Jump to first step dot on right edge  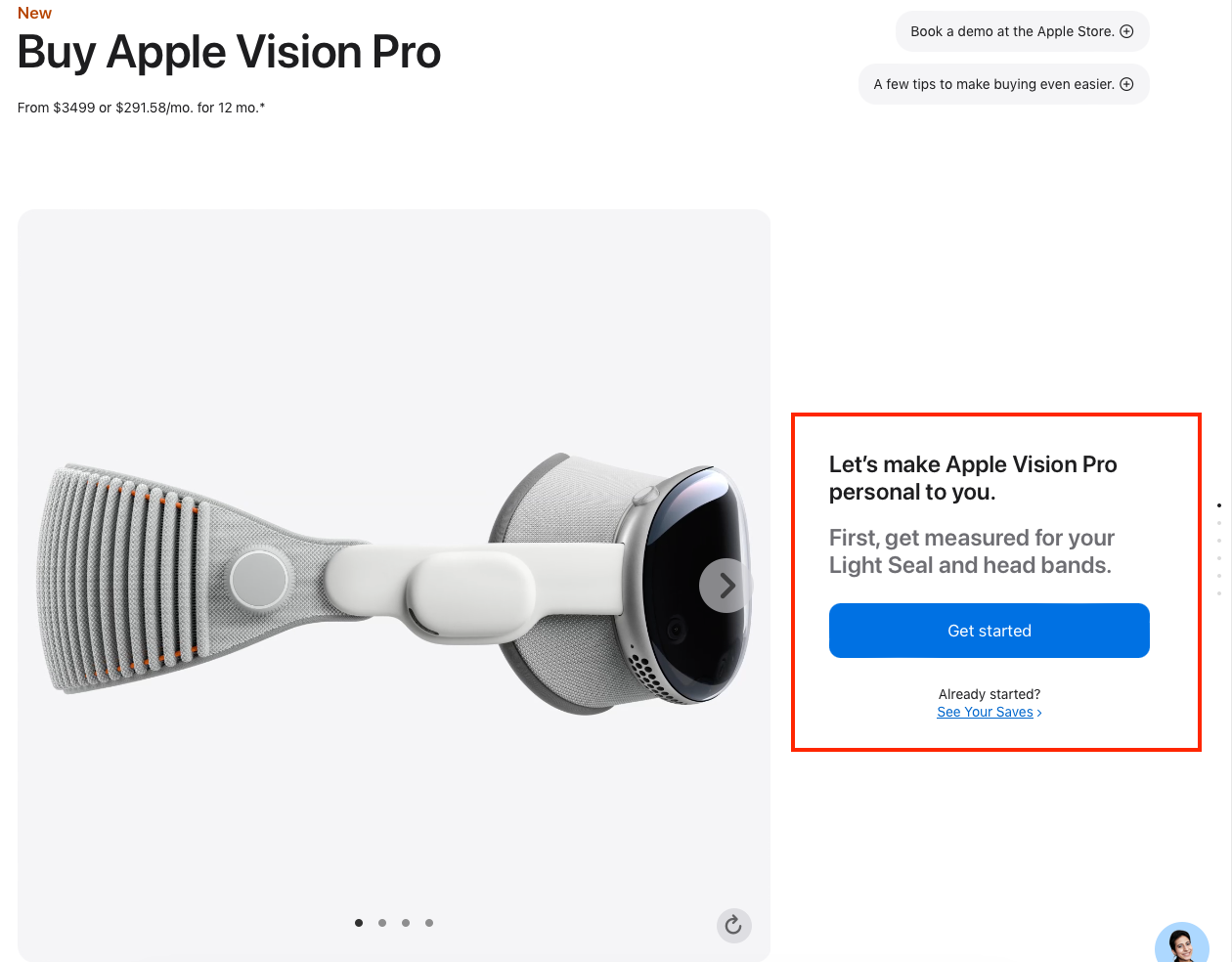click(x=1219, y=505)
